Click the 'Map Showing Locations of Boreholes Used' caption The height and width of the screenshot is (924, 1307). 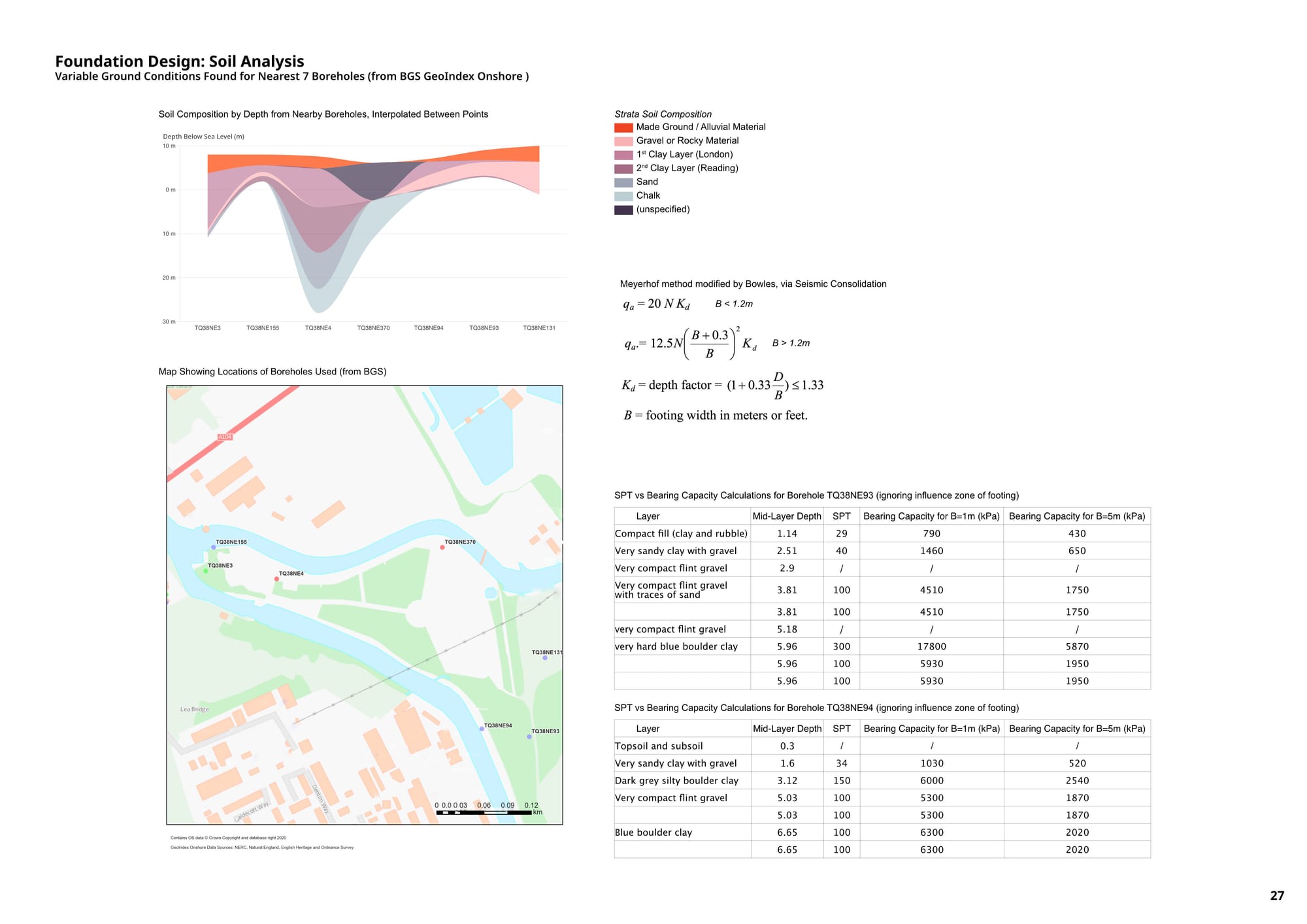(x=273, y=371)
